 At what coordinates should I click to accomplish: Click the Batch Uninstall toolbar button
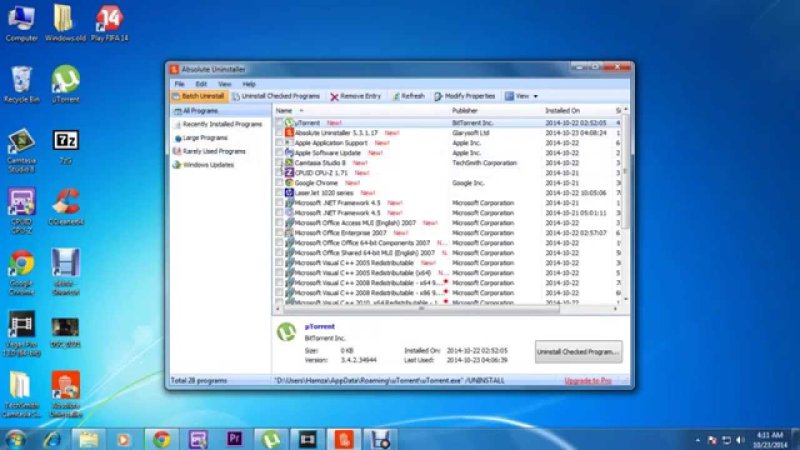(199, 96)
